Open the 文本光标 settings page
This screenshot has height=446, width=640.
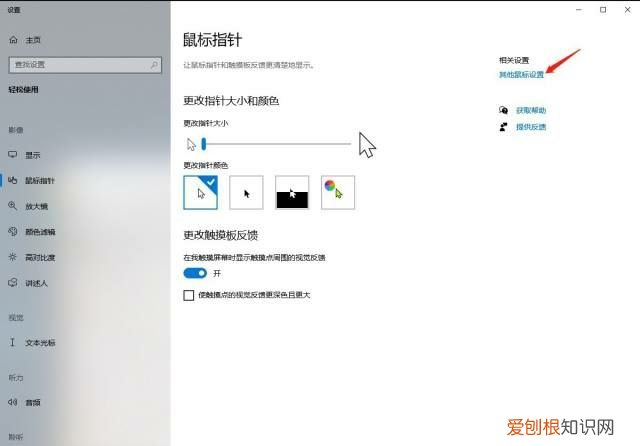[40, 343]
